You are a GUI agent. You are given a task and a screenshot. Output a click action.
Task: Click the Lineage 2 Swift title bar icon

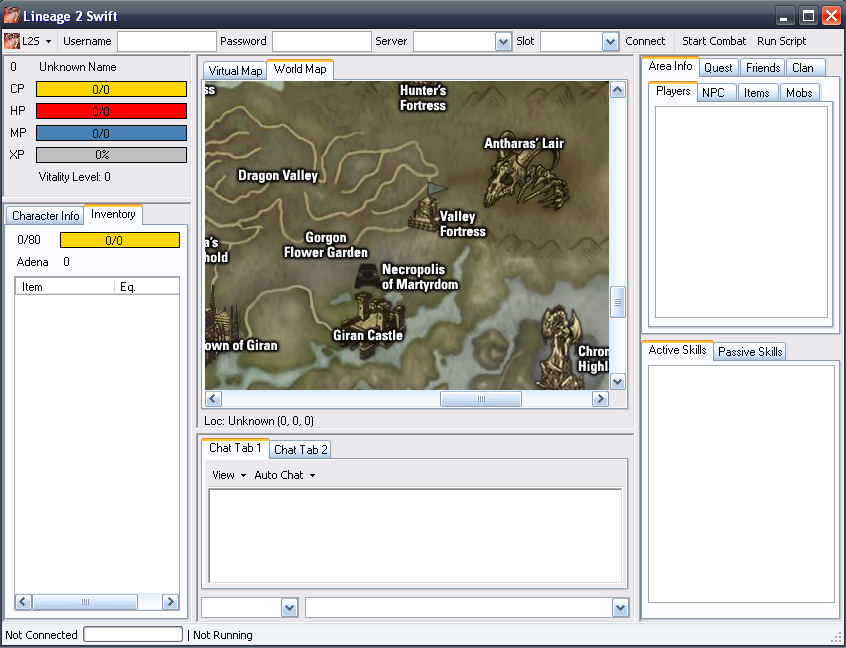11,16
